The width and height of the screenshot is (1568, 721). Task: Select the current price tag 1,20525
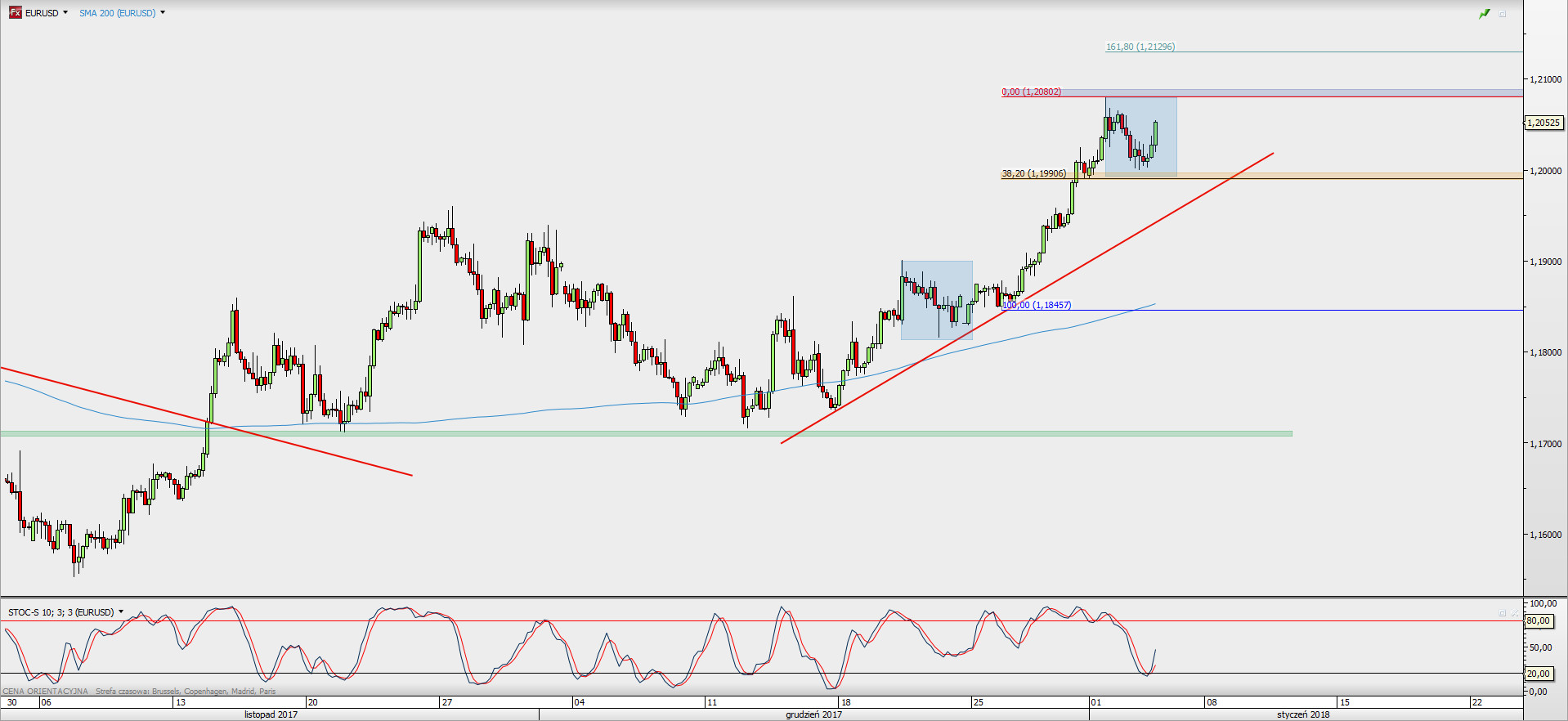(x=1544, y=123)
